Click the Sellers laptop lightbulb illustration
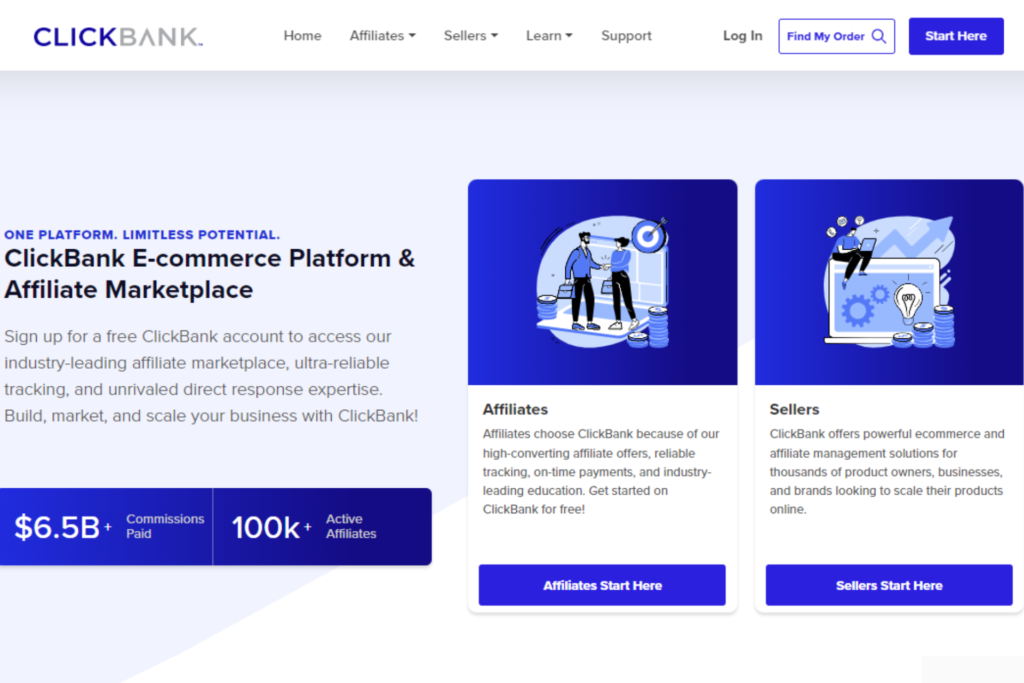The width and height of the screenshot is (1024, 683). pos(889,282)
